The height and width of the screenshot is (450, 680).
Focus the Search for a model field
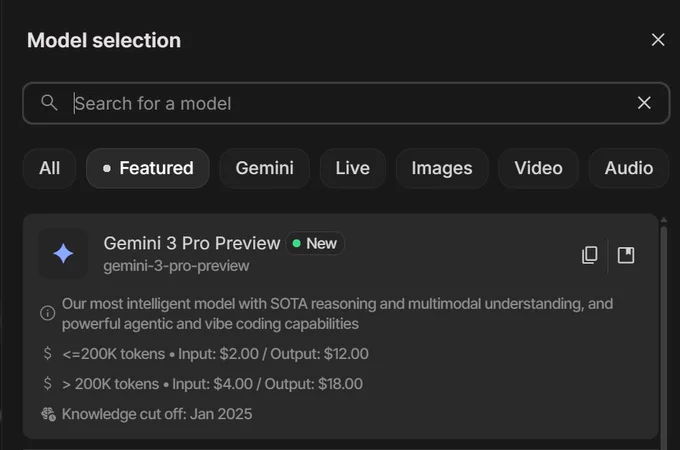pyautogui.click(x=346, y=103)
